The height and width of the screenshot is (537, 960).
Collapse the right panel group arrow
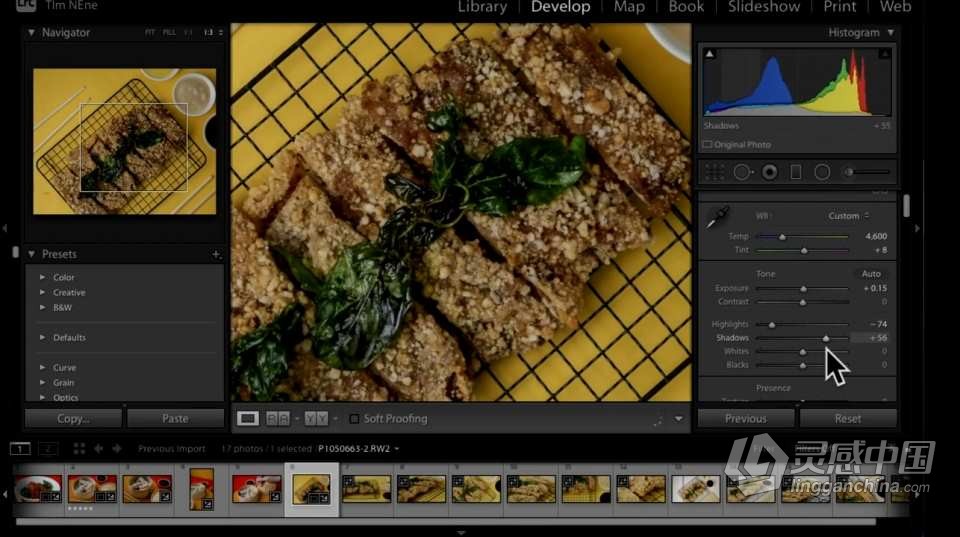point(917,228)
